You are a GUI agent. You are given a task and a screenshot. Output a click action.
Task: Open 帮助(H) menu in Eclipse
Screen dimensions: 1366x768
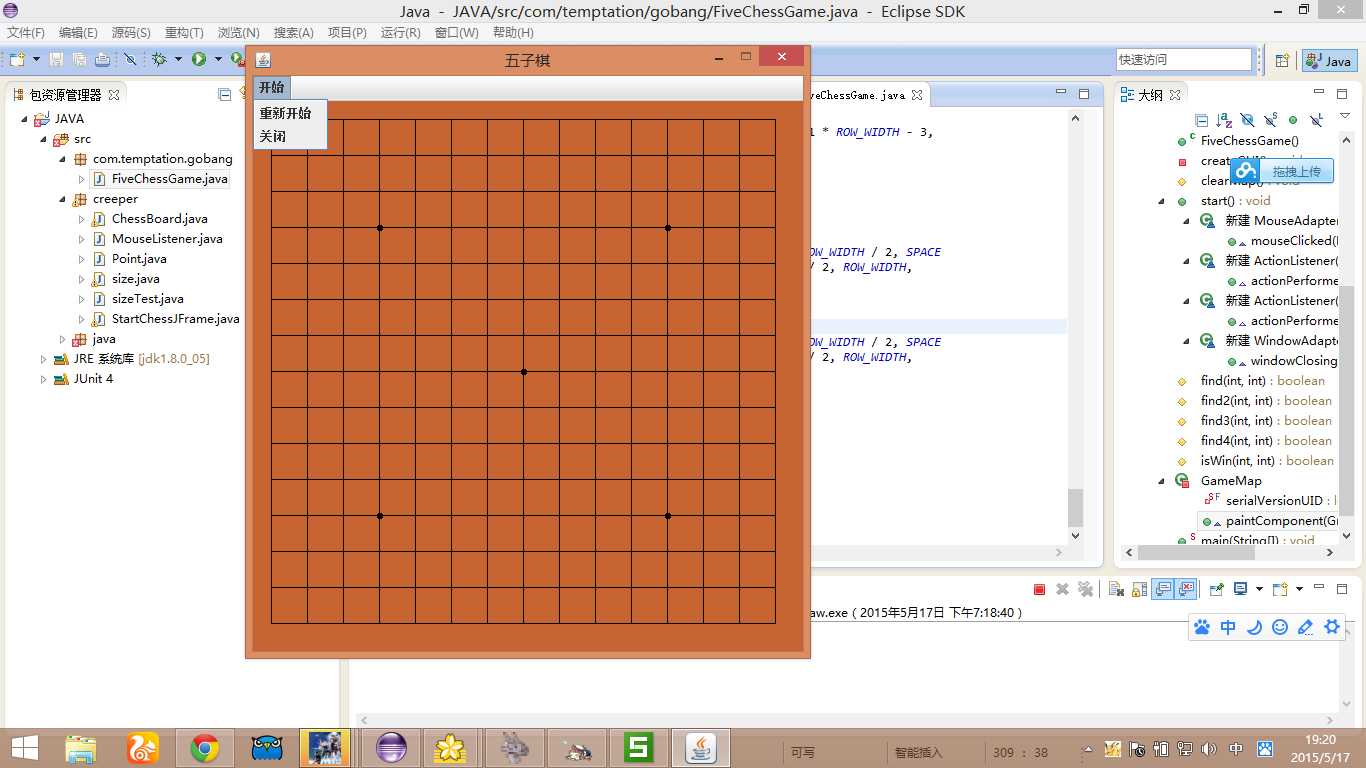click(x=513, y=33)
